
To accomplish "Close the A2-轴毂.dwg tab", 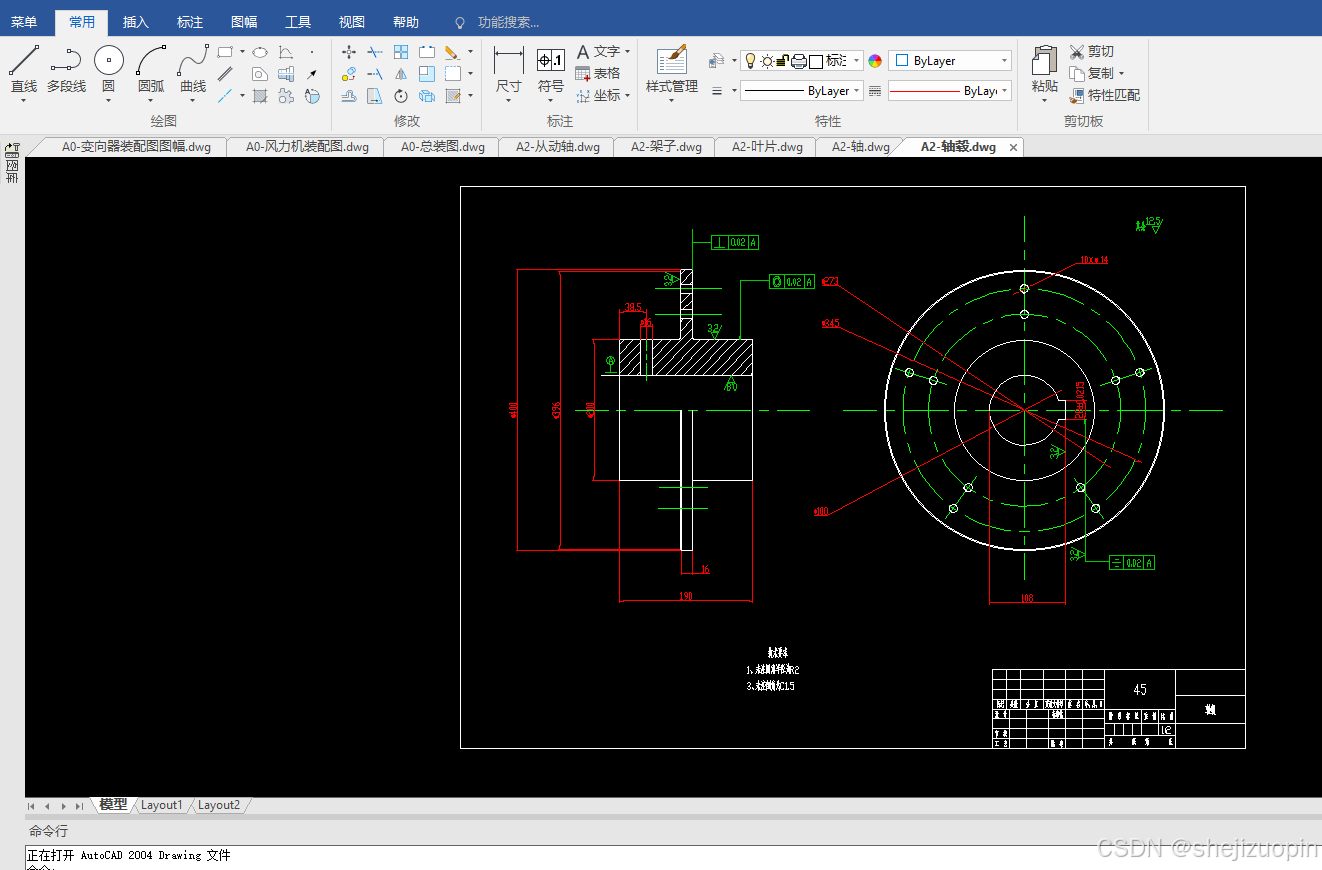I will [x=1013, y=147].
